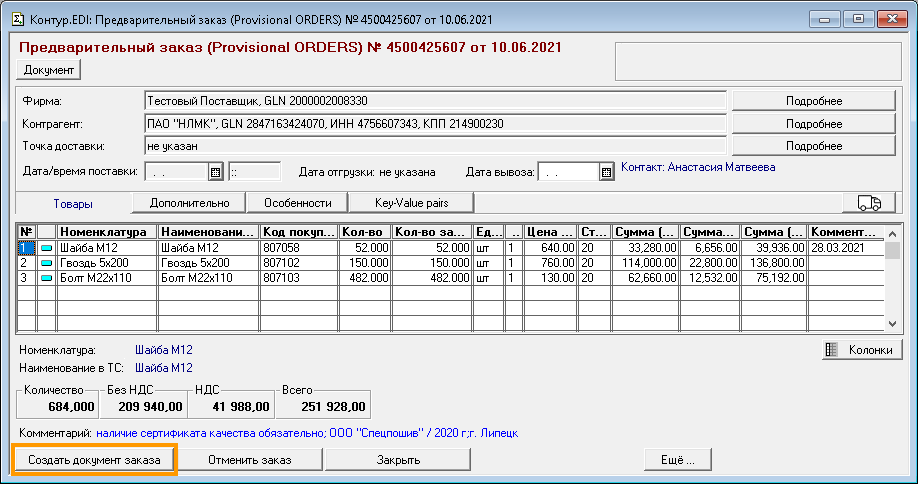The image size is (918, 484).
Task: Click the Фирма field with Тестовый Поставщик
Action: tap(435, 101)
